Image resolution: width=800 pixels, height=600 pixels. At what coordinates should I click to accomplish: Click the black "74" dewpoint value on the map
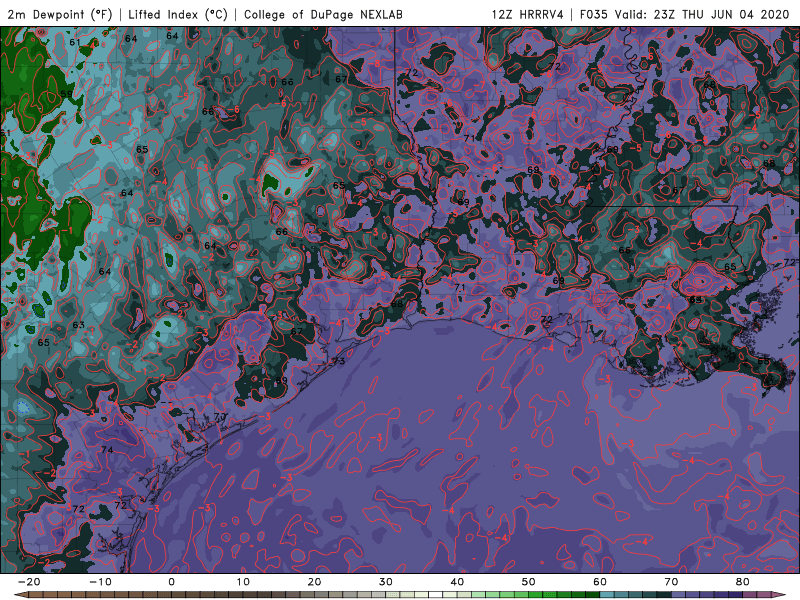tap(107, 450)
